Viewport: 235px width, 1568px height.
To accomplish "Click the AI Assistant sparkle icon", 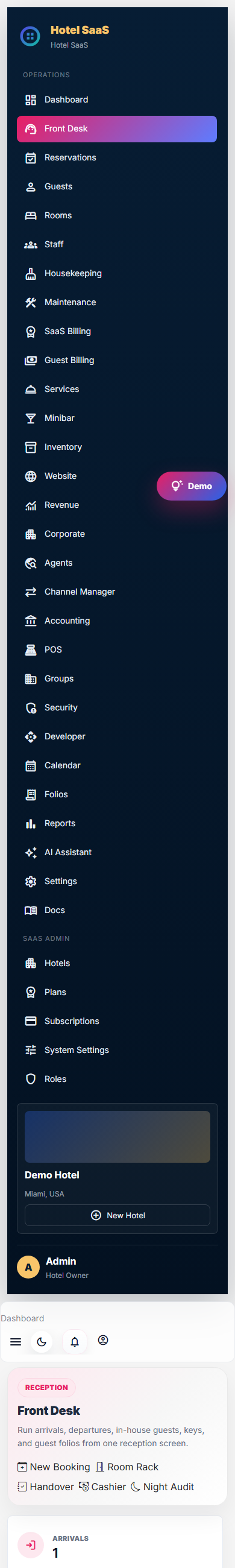I will [x=31, y=852].
